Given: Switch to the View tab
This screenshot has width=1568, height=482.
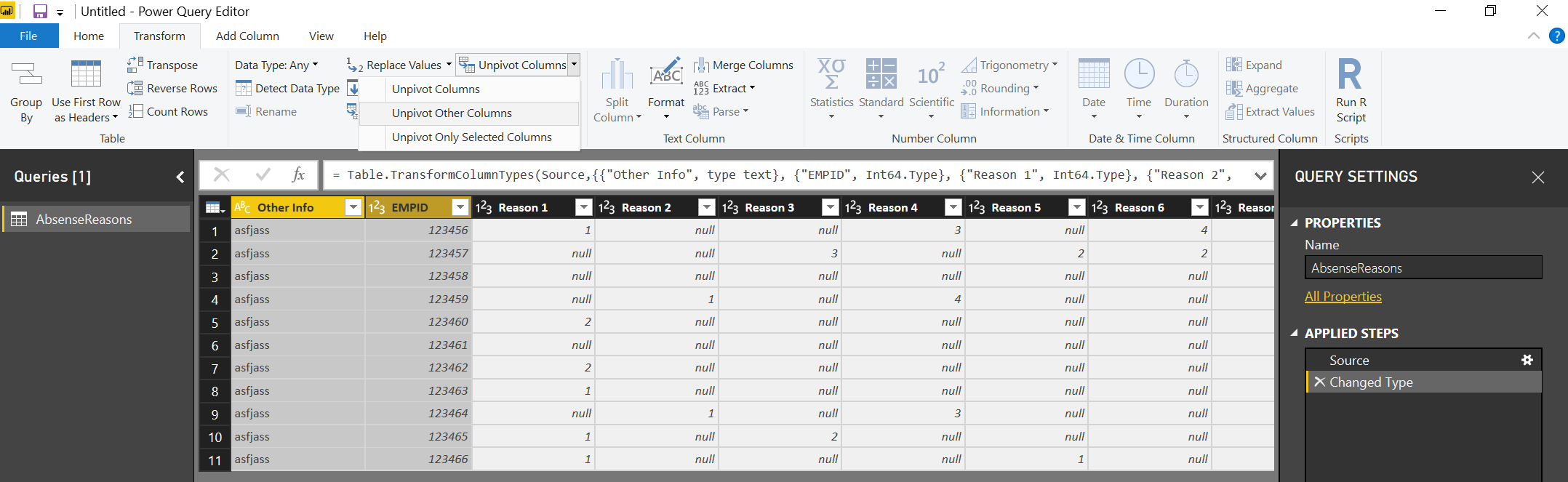Looking at the screenshot, I should [x=321, y=36].
